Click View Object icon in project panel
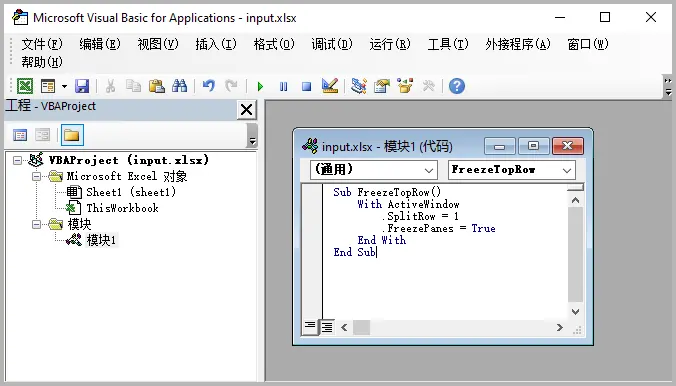The width and height of the screenshot is (676, 386). pos(42,135)
